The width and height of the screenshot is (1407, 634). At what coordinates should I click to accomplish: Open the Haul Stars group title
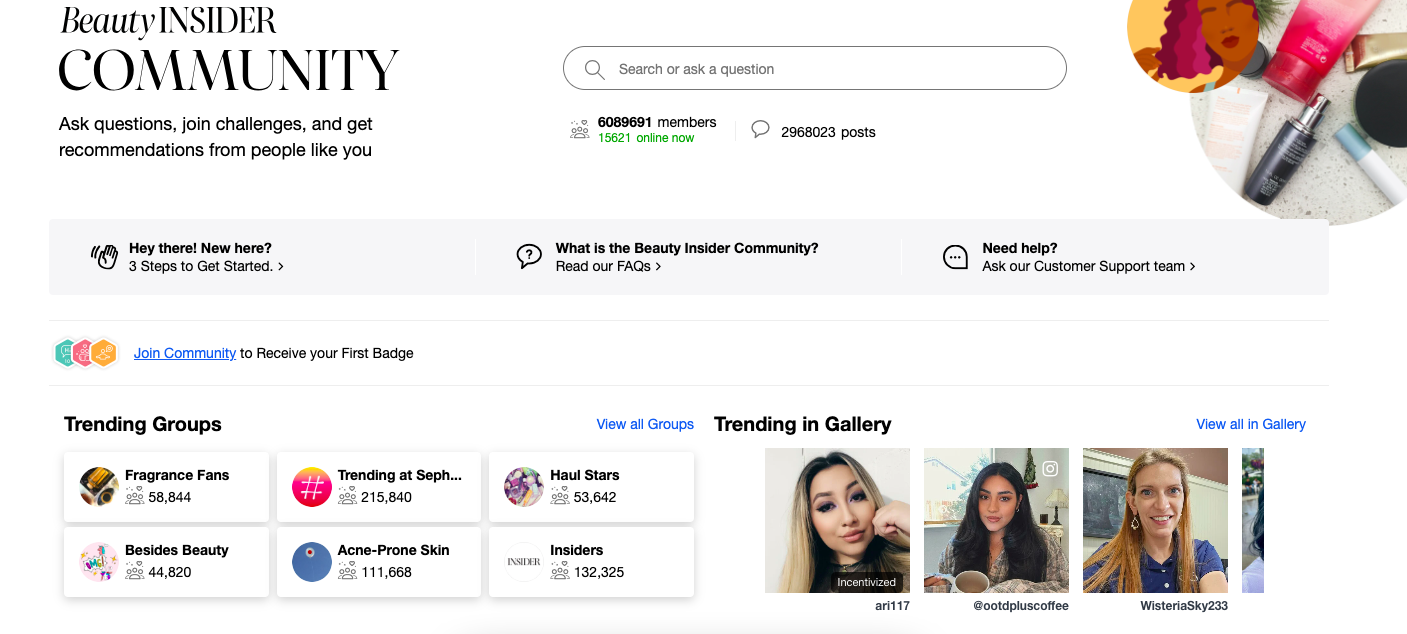(585, 475)
